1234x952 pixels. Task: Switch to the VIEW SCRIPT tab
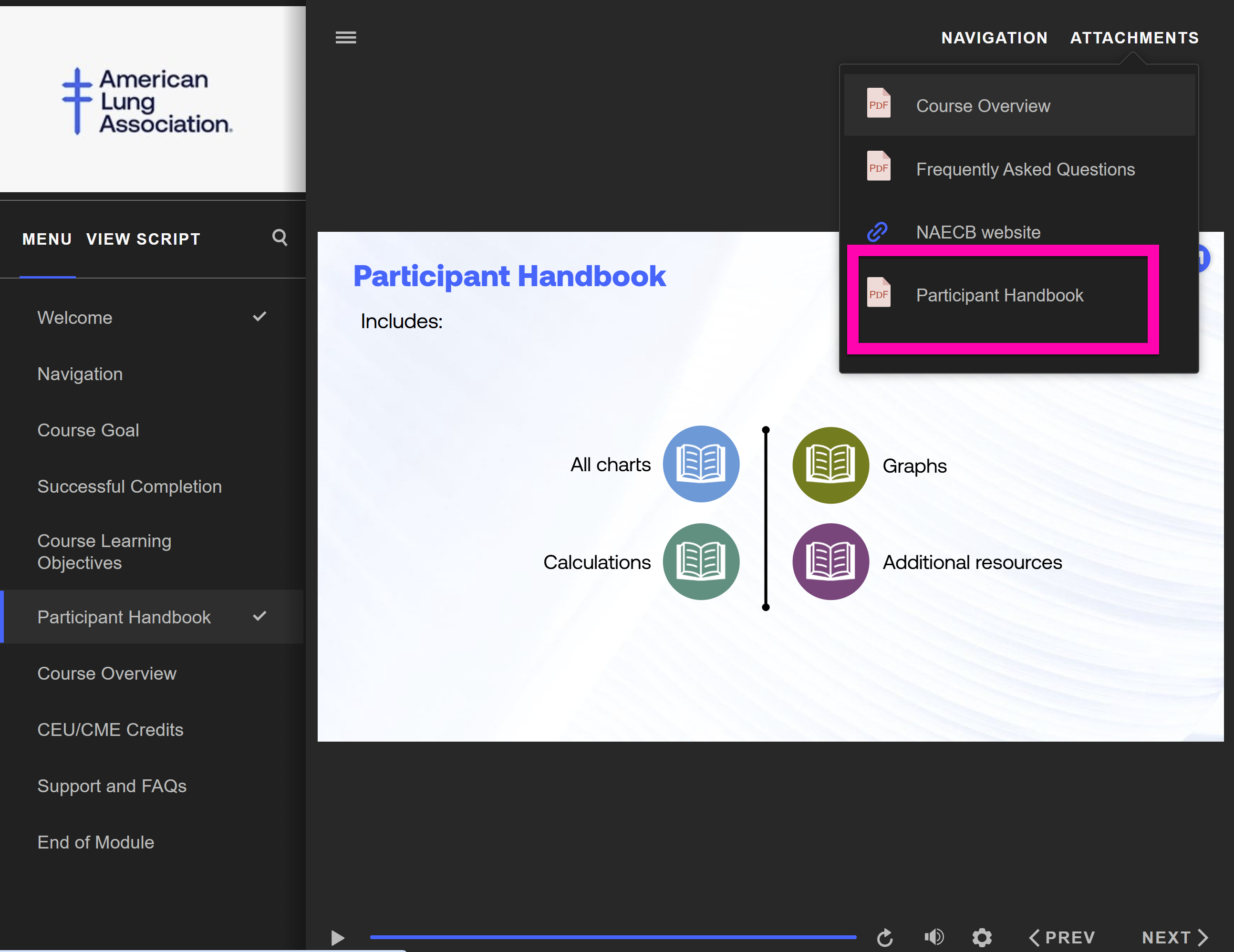pyautogui.click(x=143, y=239)
